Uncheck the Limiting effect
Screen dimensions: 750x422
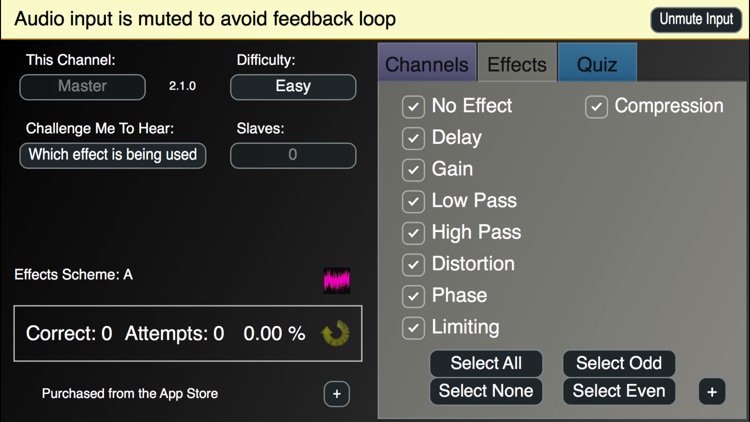[x=413, y=327]
